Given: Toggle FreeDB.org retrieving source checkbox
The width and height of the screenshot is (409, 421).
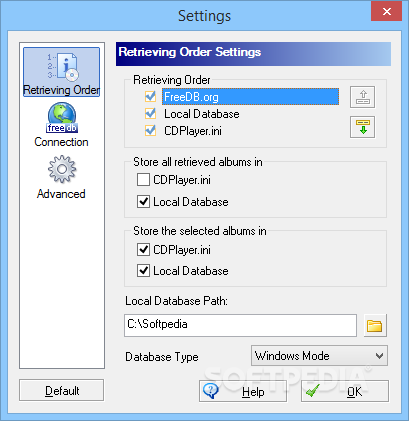Looking at the screenshot, I should [x=150, y=97].
